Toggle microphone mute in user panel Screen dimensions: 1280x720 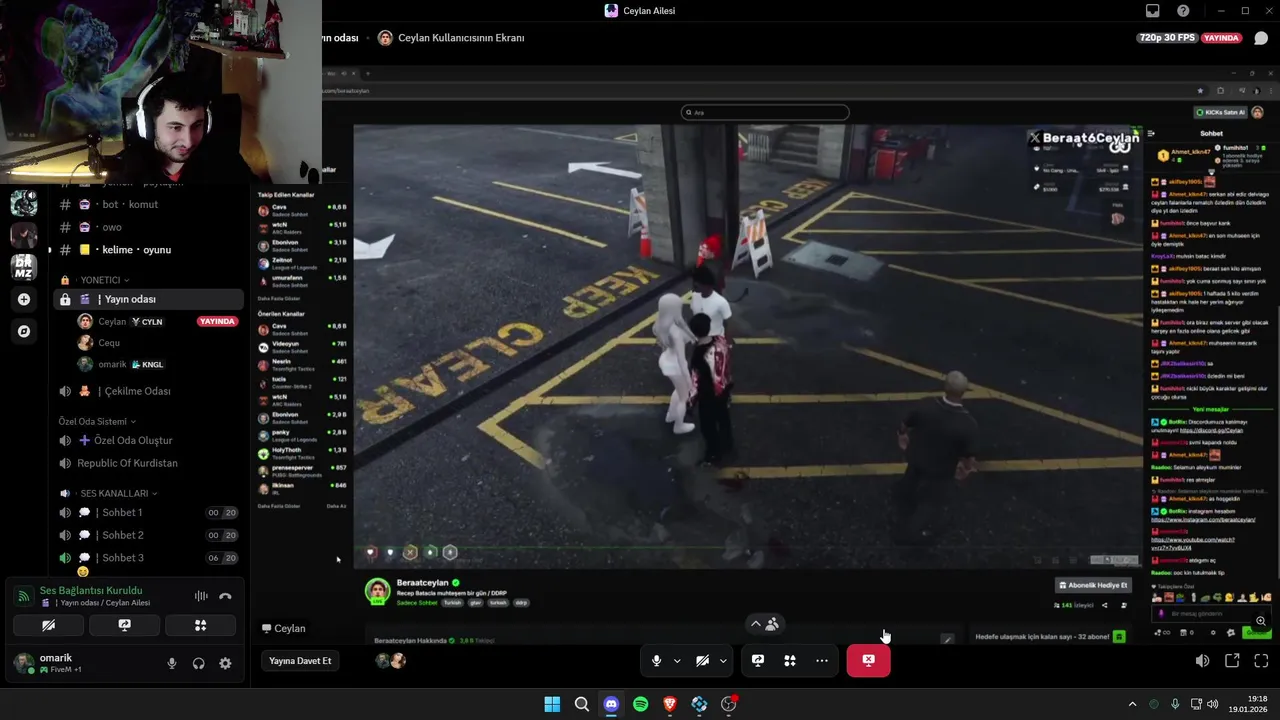172,663
